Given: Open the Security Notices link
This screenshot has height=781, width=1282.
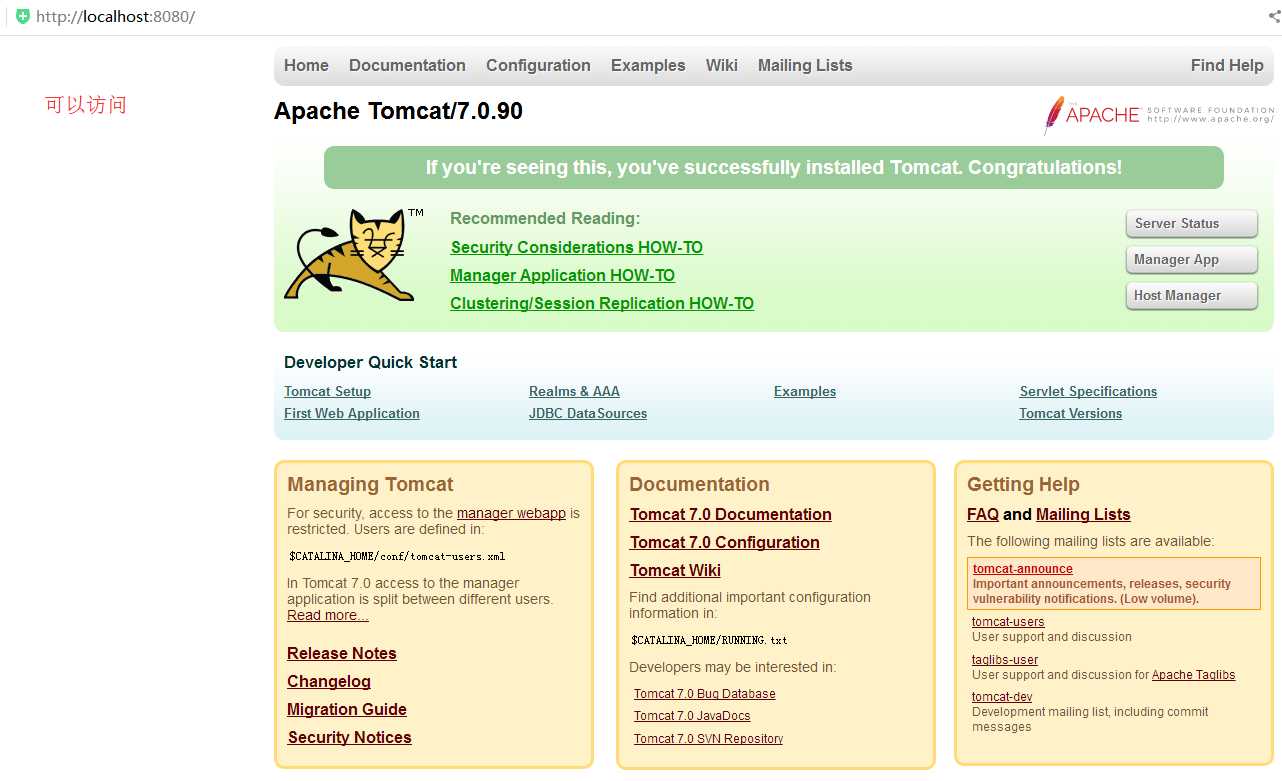Looking at the screenshot, I should 350,738.
